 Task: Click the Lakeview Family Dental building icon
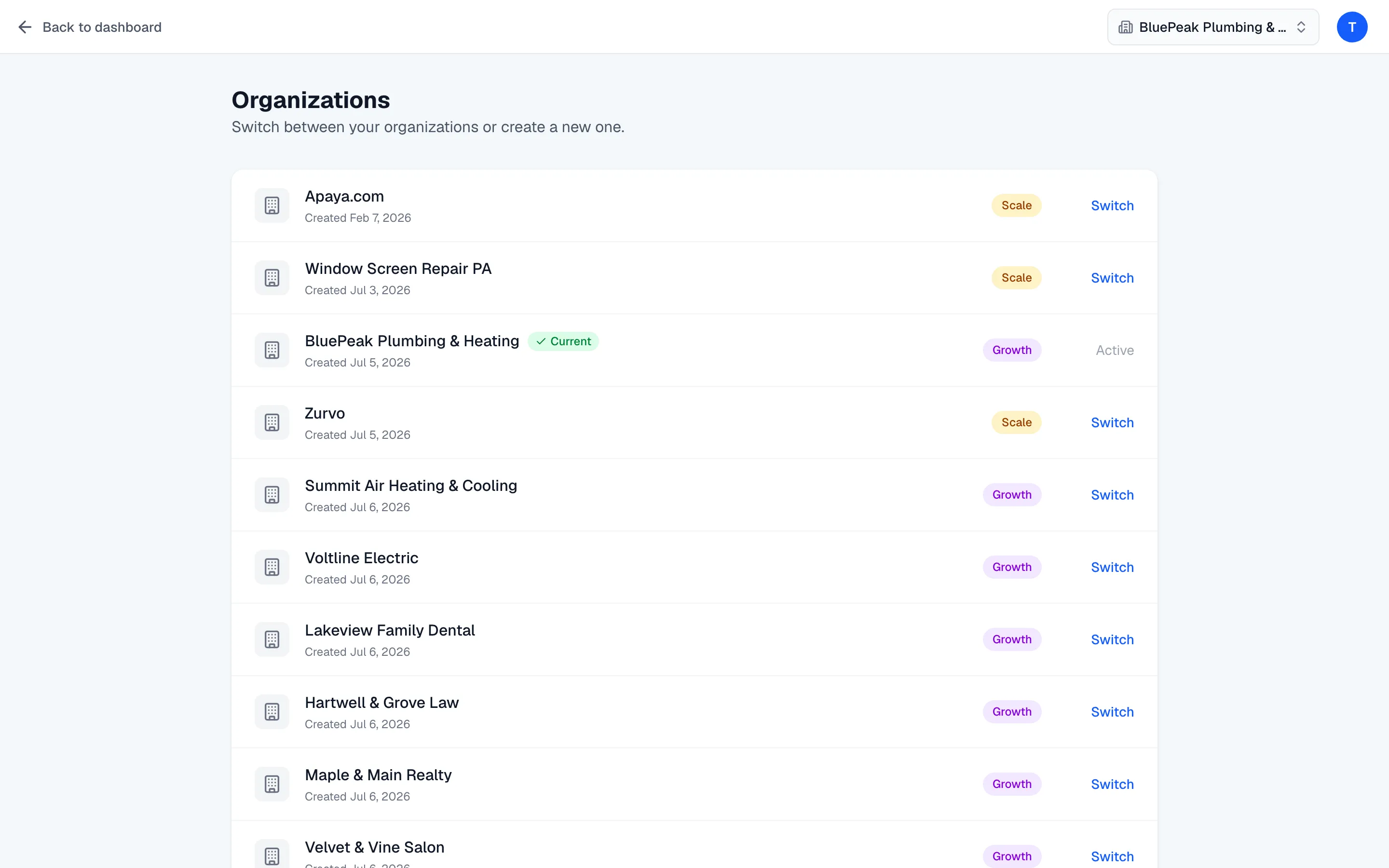(272, 639)
